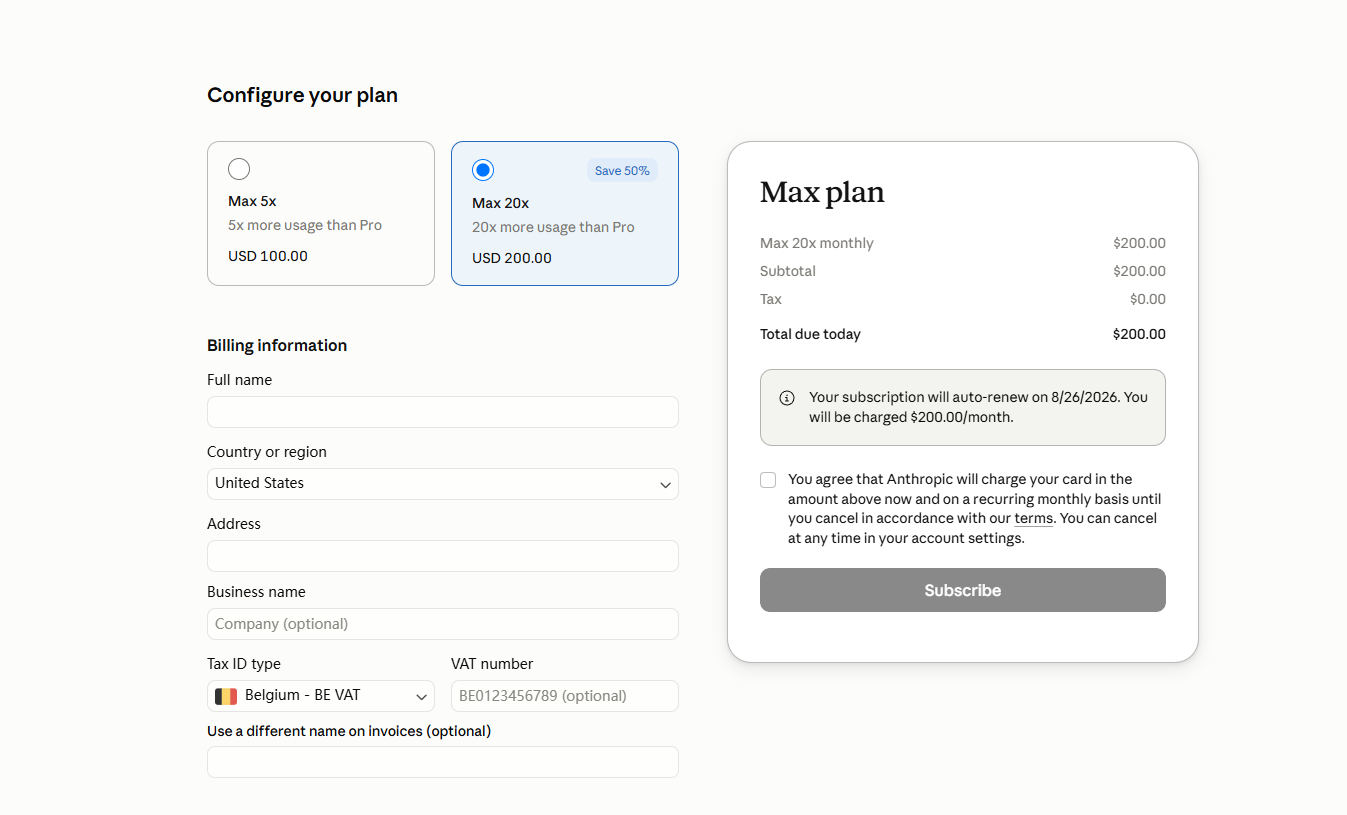This screenshot has height=815, width=1347.
Task: Choose the Max 5x plan card
Action: pyautogui.click(x=321, y=213)
